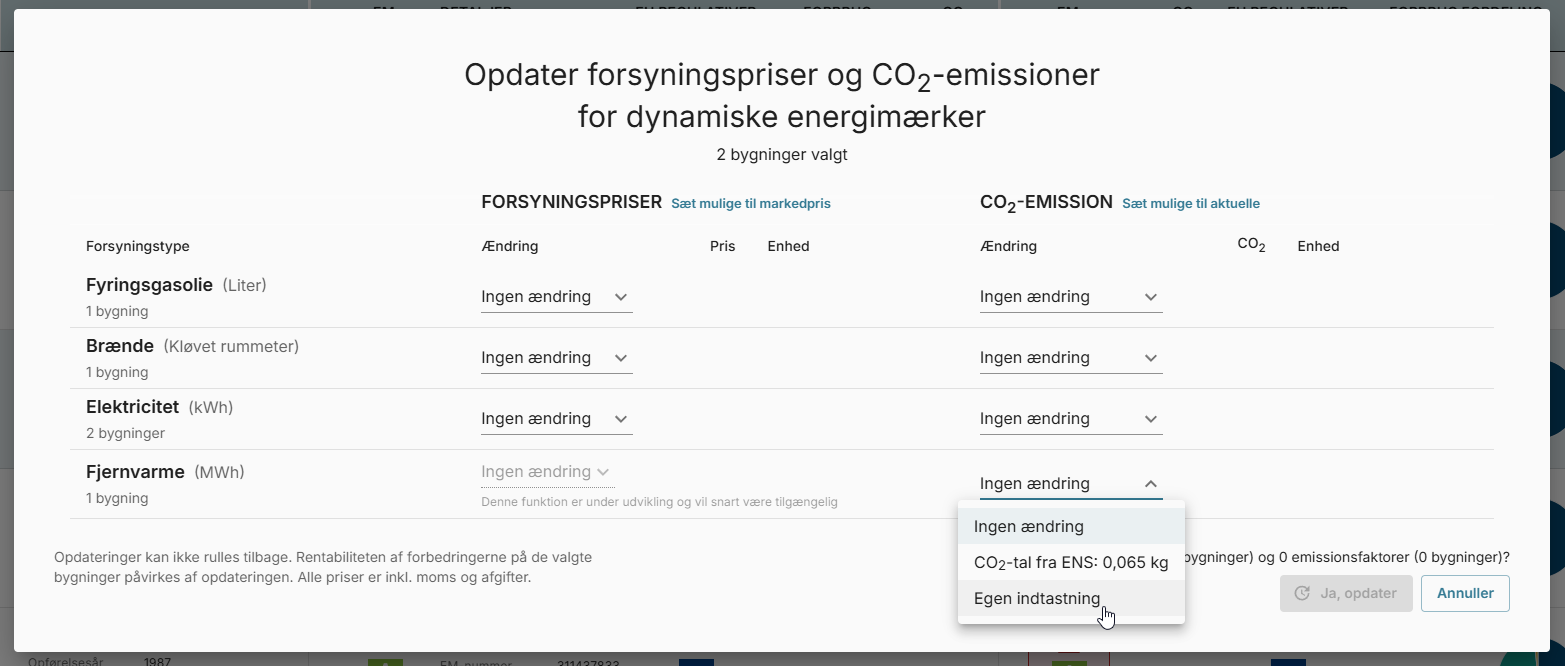Click the 'Ja, opdater' button
The height and width of the screenshot is (666, 1565).
tap(1346, 593)
